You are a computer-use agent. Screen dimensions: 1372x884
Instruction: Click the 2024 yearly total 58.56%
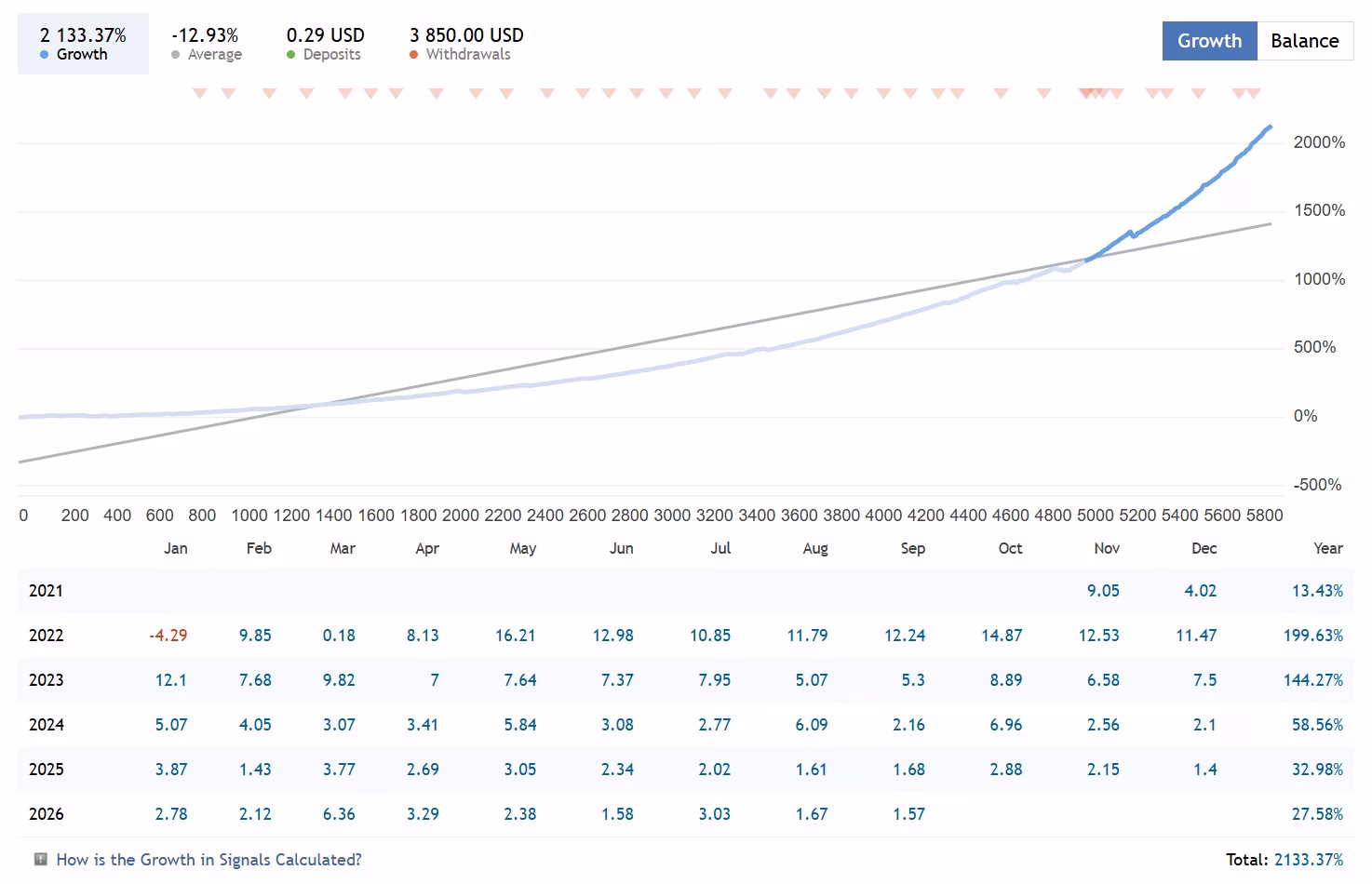1317,725
